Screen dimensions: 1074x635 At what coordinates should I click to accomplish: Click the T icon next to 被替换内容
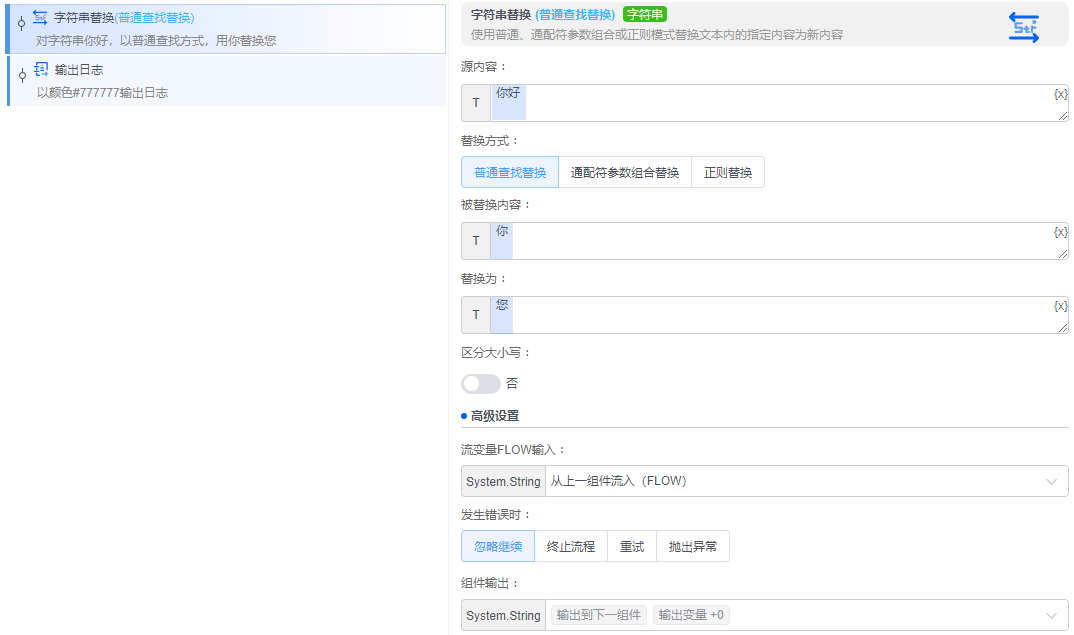(x=476, y=240)
